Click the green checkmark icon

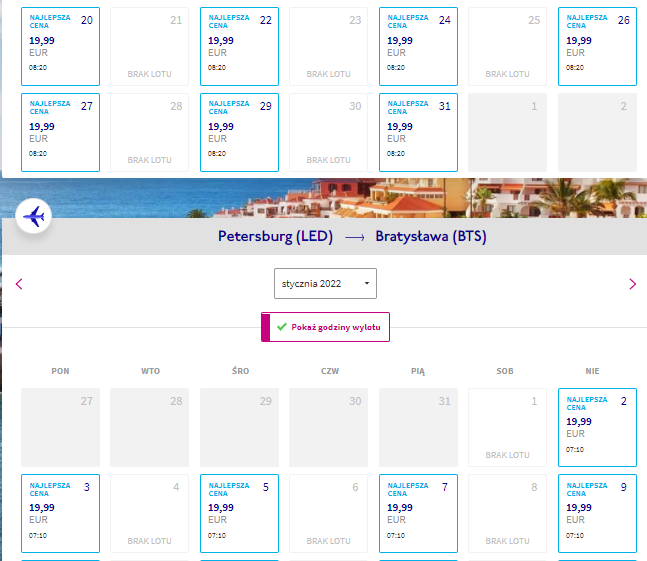coord(282,327)
